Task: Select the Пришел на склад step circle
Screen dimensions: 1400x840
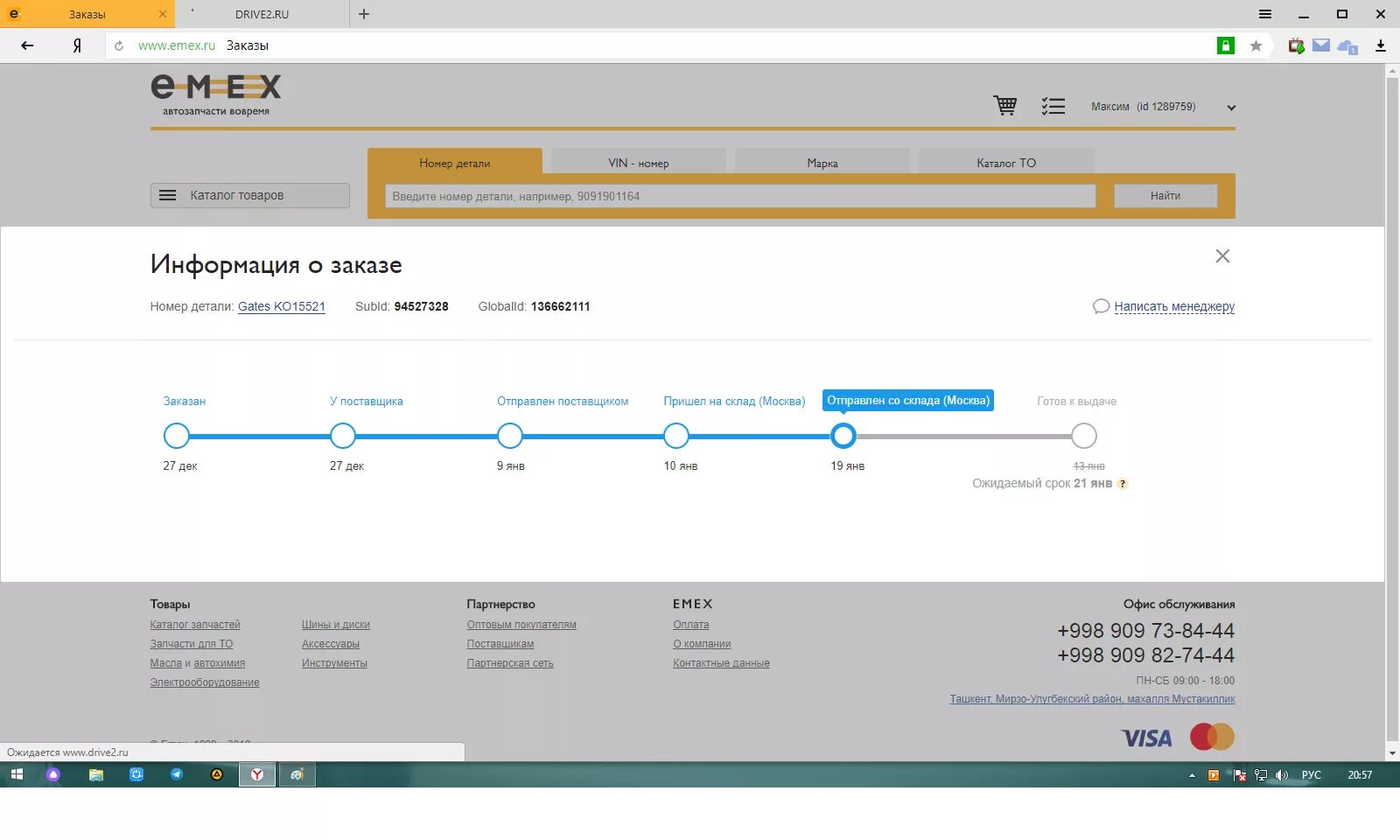Action: [x=676, y=436]
